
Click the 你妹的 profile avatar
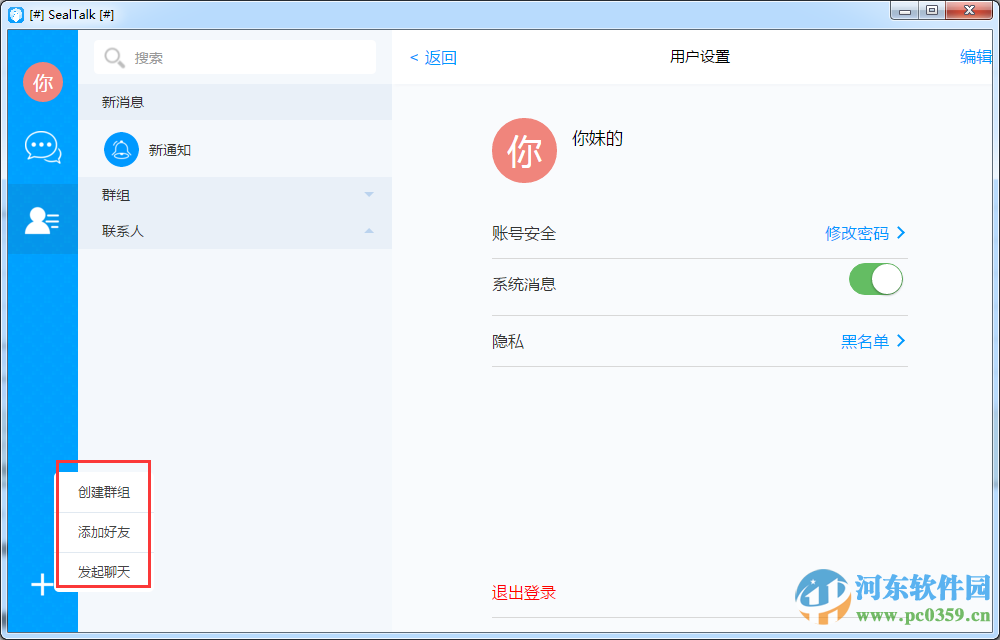point(524,150)
